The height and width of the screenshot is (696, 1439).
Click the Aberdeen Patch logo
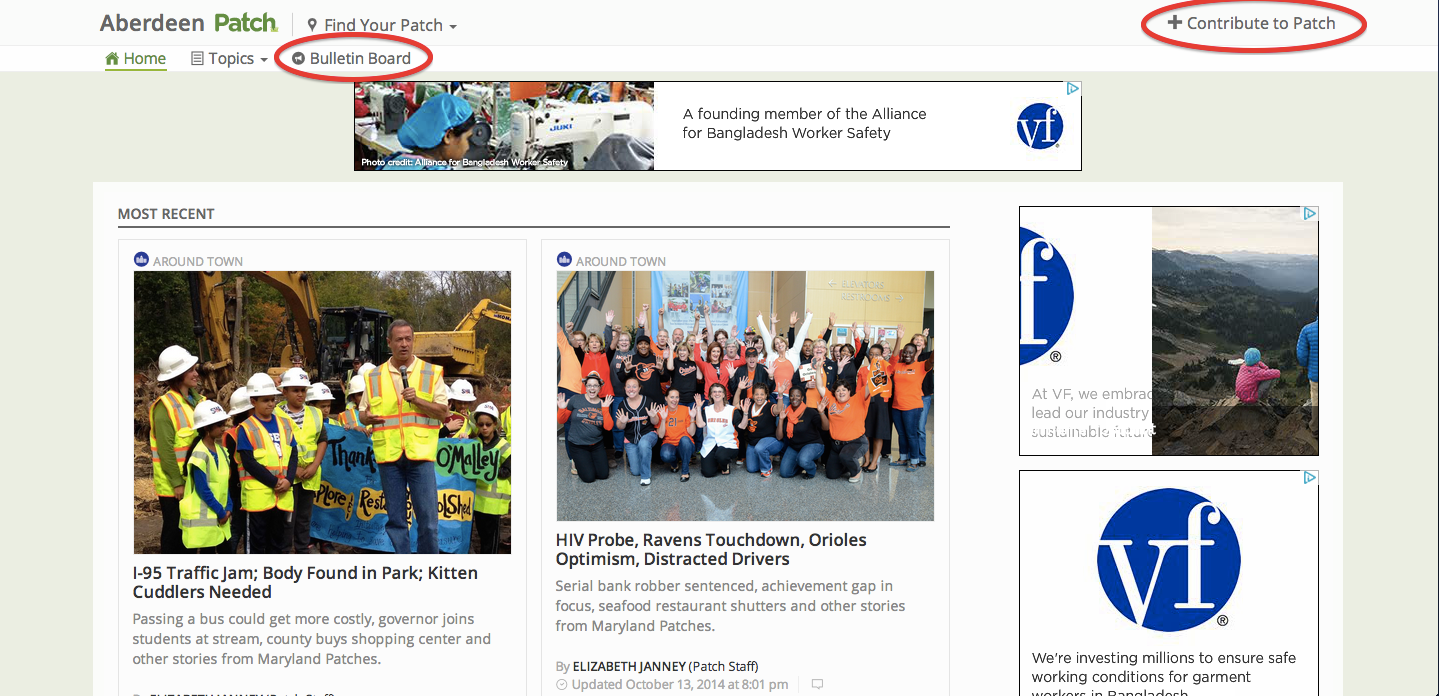pos(189,23)
